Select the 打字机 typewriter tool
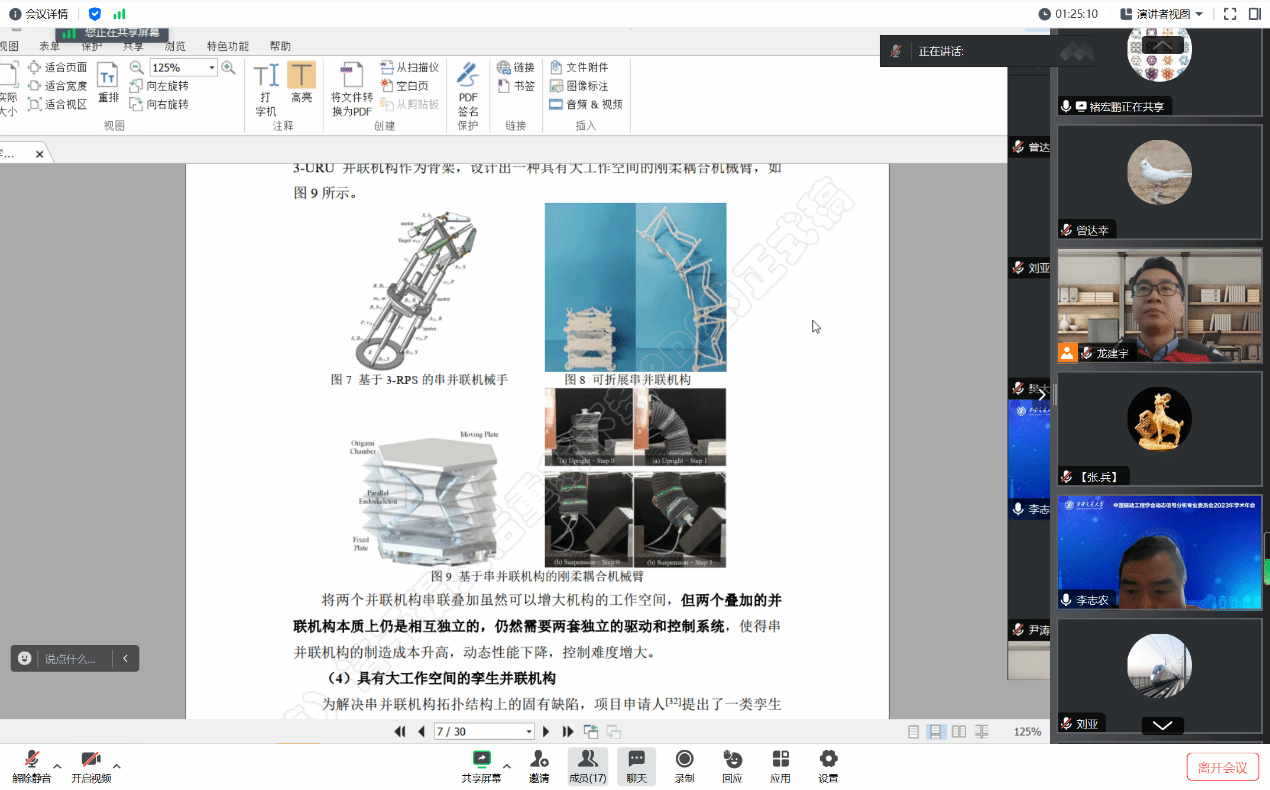Viewport: 1270px width, 790px height. pyautogui.click(x=266, y=90)
